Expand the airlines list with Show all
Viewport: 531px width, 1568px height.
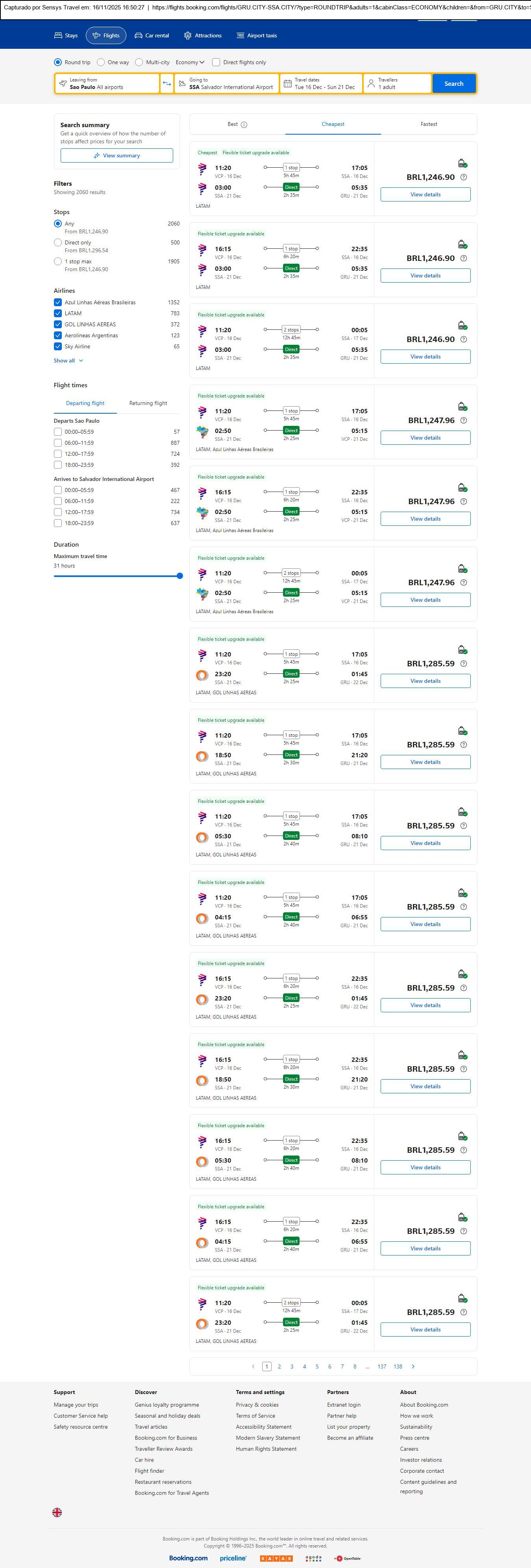[68, 361]
